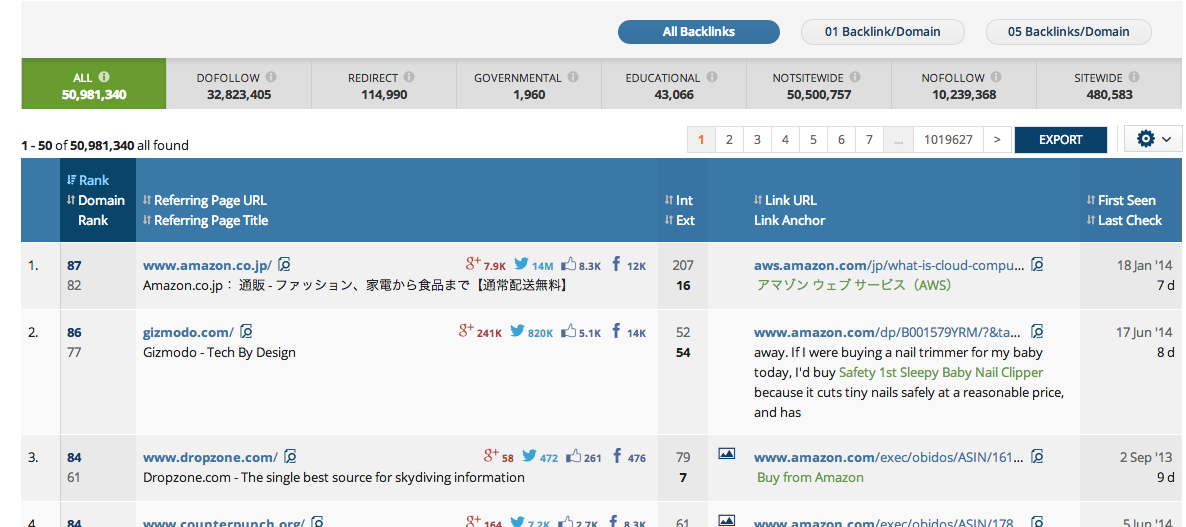This screenshot has height=527, width=1186.
Task: Select the All Backlinks option
Action: (x=699, y=32)
